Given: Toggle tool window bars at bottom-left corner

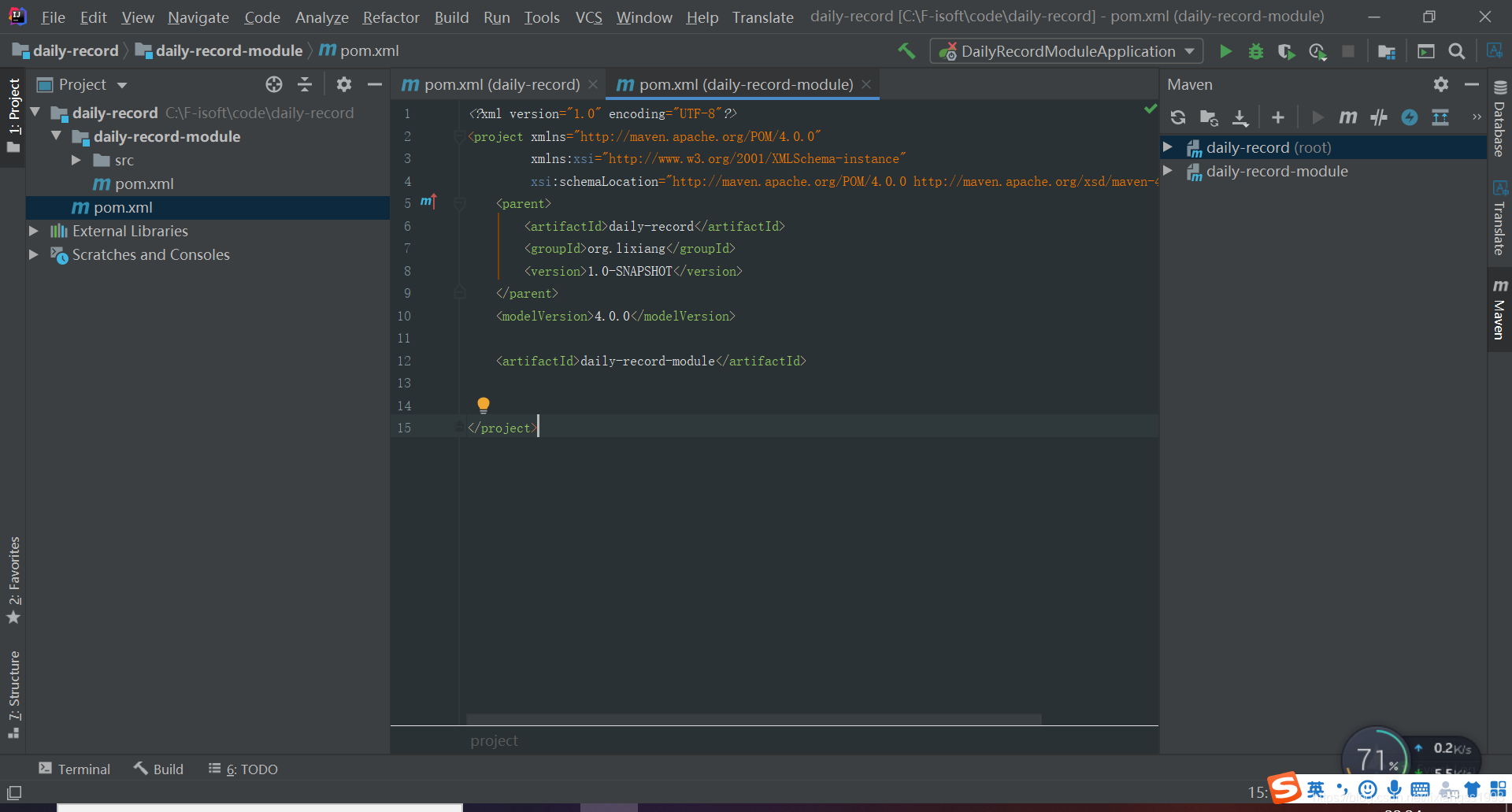Looking at the screenshot, I should pos(14,792).
